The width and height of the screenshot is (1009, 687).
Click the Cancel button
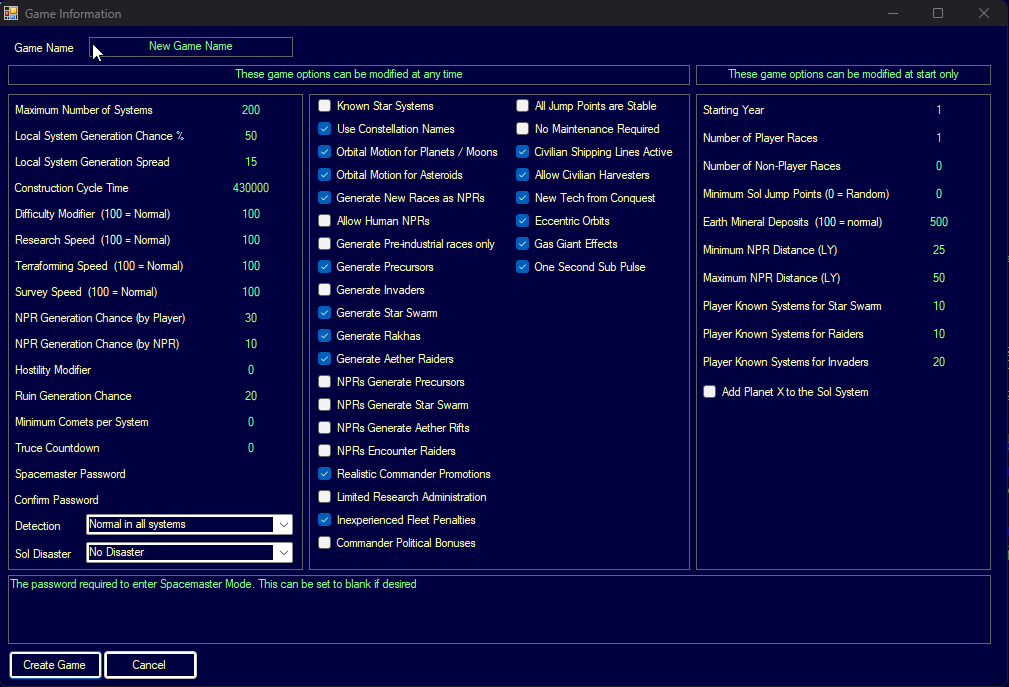(x=150, y=665)
